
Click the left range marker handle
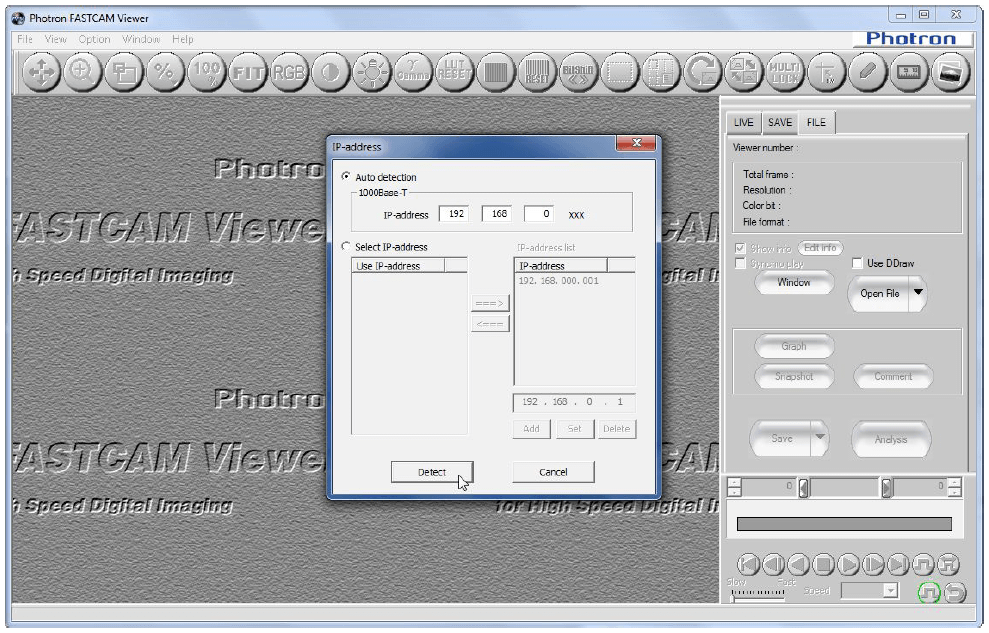pos(804,488)
